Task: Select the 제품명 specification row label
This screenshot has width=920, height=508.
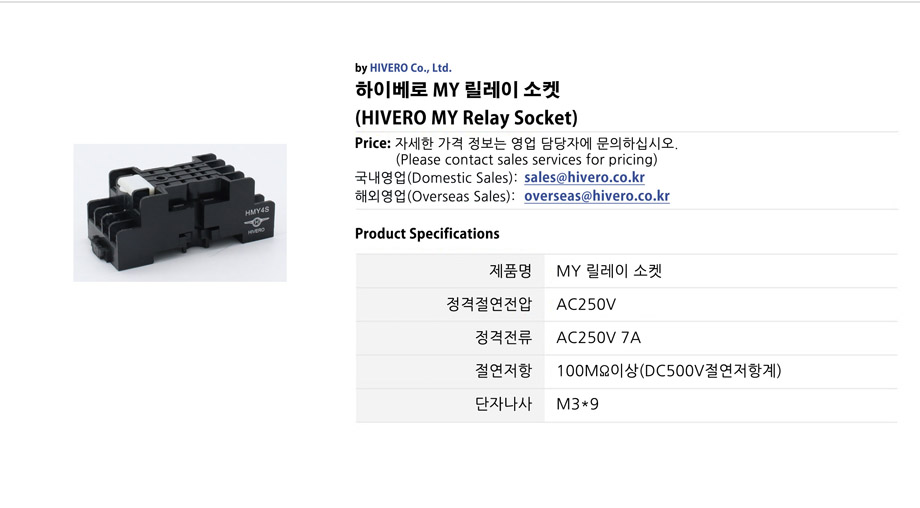Action: tap(510, 271)
